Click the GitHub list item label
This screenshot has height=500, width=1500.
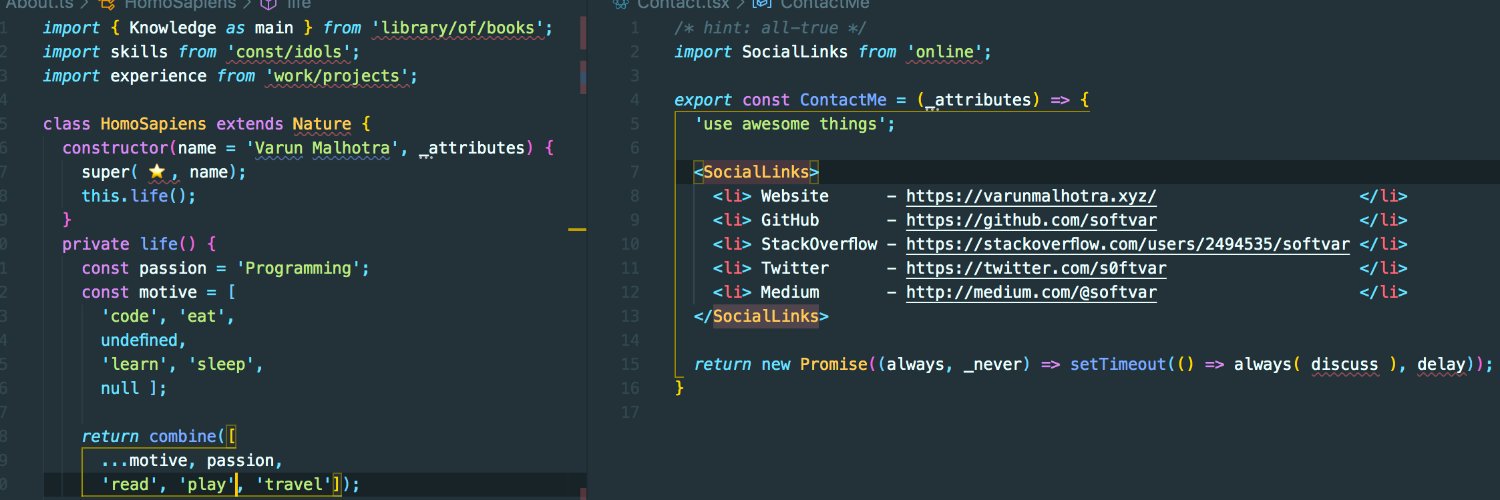790,220
